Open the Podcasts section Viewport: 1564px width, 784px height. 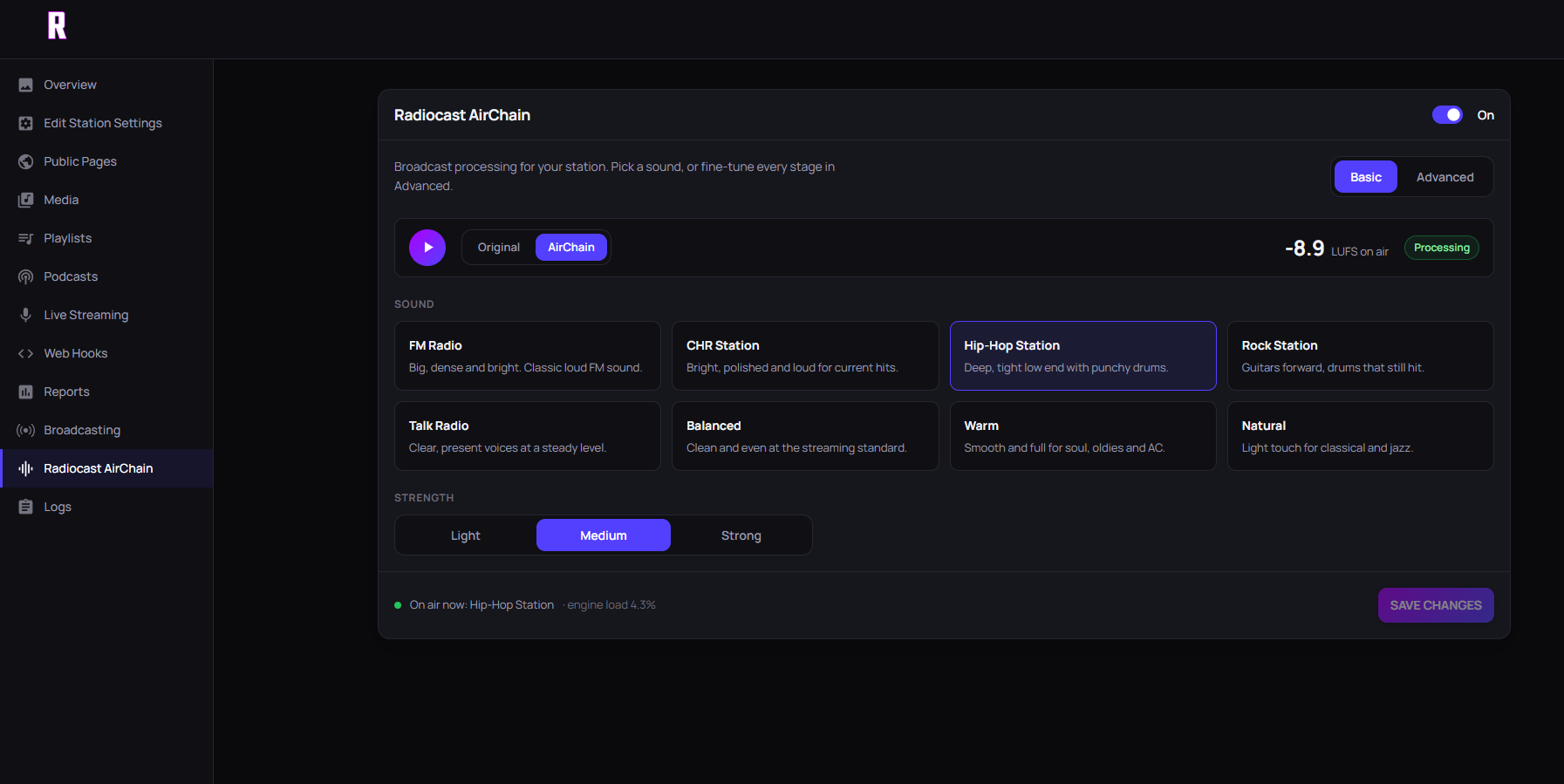coord(106,276)
